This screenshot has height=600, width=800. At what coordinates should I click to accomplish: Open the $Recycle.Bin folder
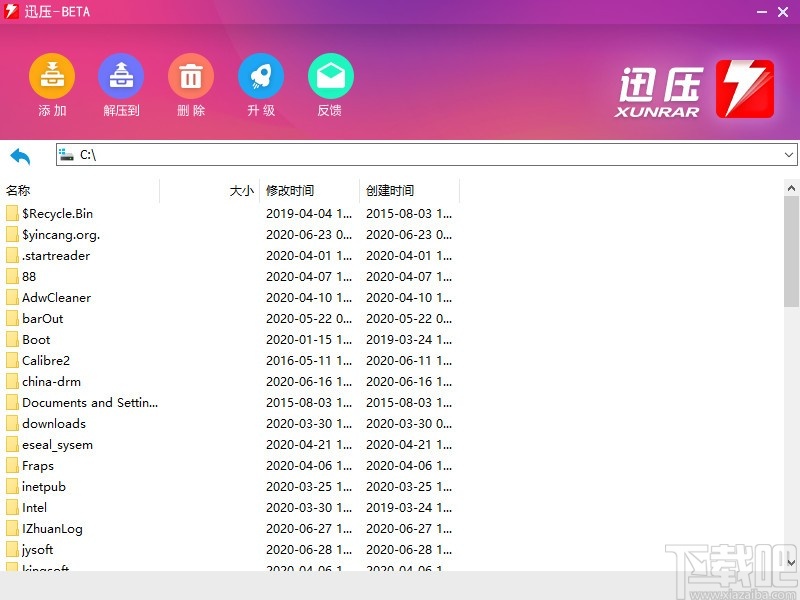click(x=56, y=213)
